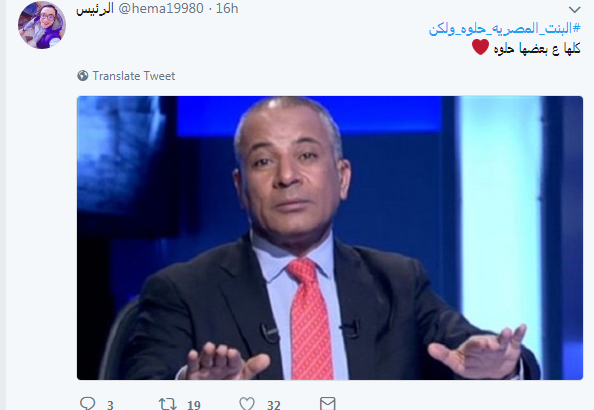Open the blue Arabic hashtag link

coord(504,29)
